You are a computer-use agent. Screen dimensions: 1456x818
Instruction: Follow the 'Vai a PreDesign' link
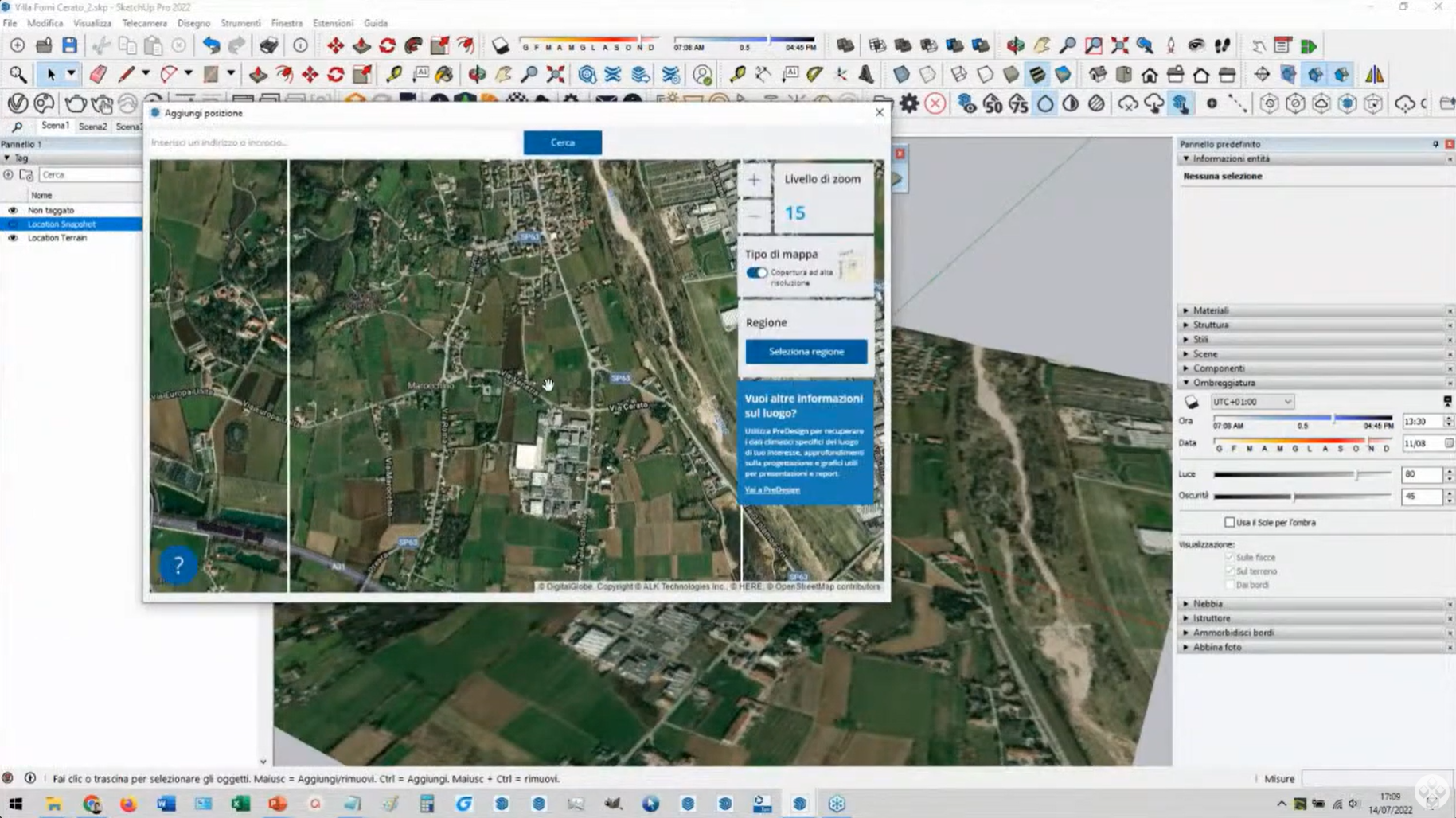tap(772, 490)
